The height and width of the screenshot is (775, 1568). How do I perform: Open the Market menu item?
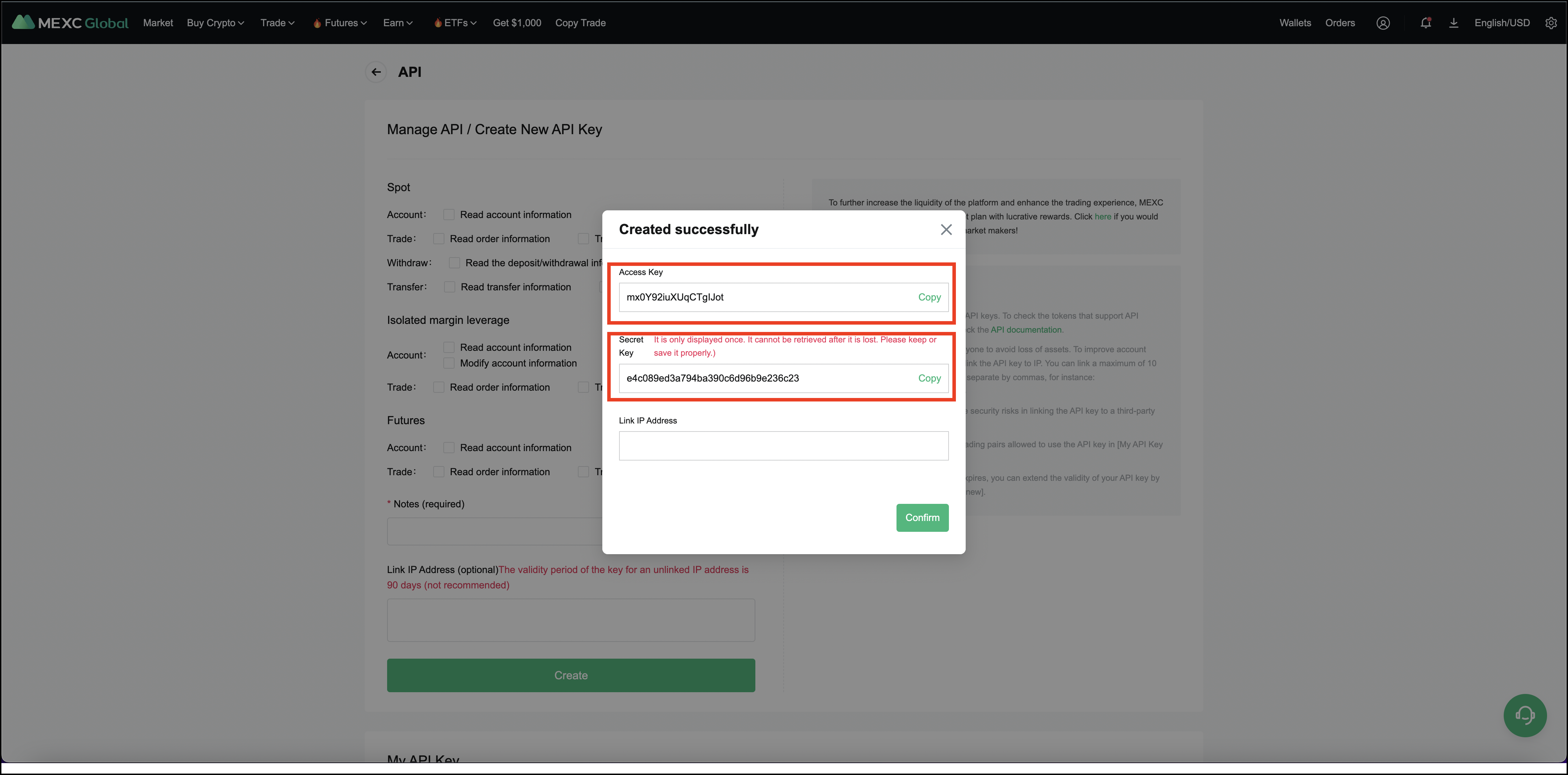tap(158, 23)
